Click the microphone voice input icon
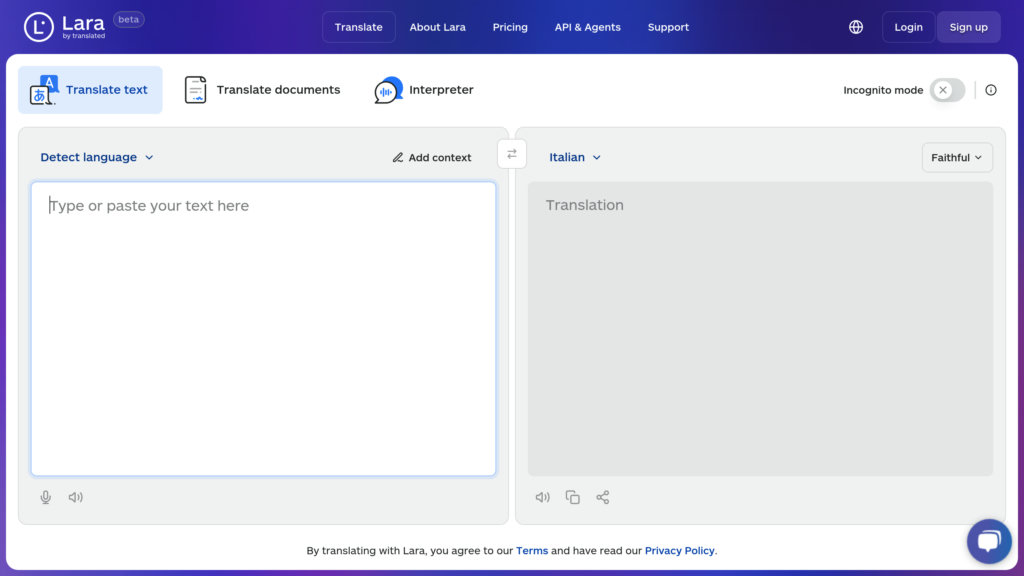 46,497
